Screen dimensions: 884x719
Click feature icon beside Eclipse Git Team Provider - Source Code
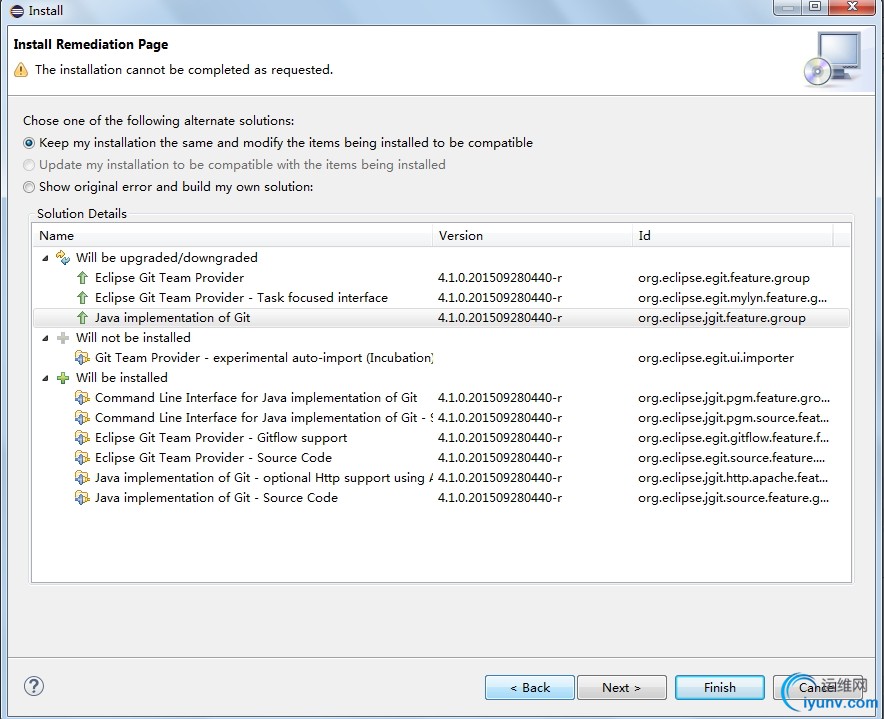pos(82,458)
